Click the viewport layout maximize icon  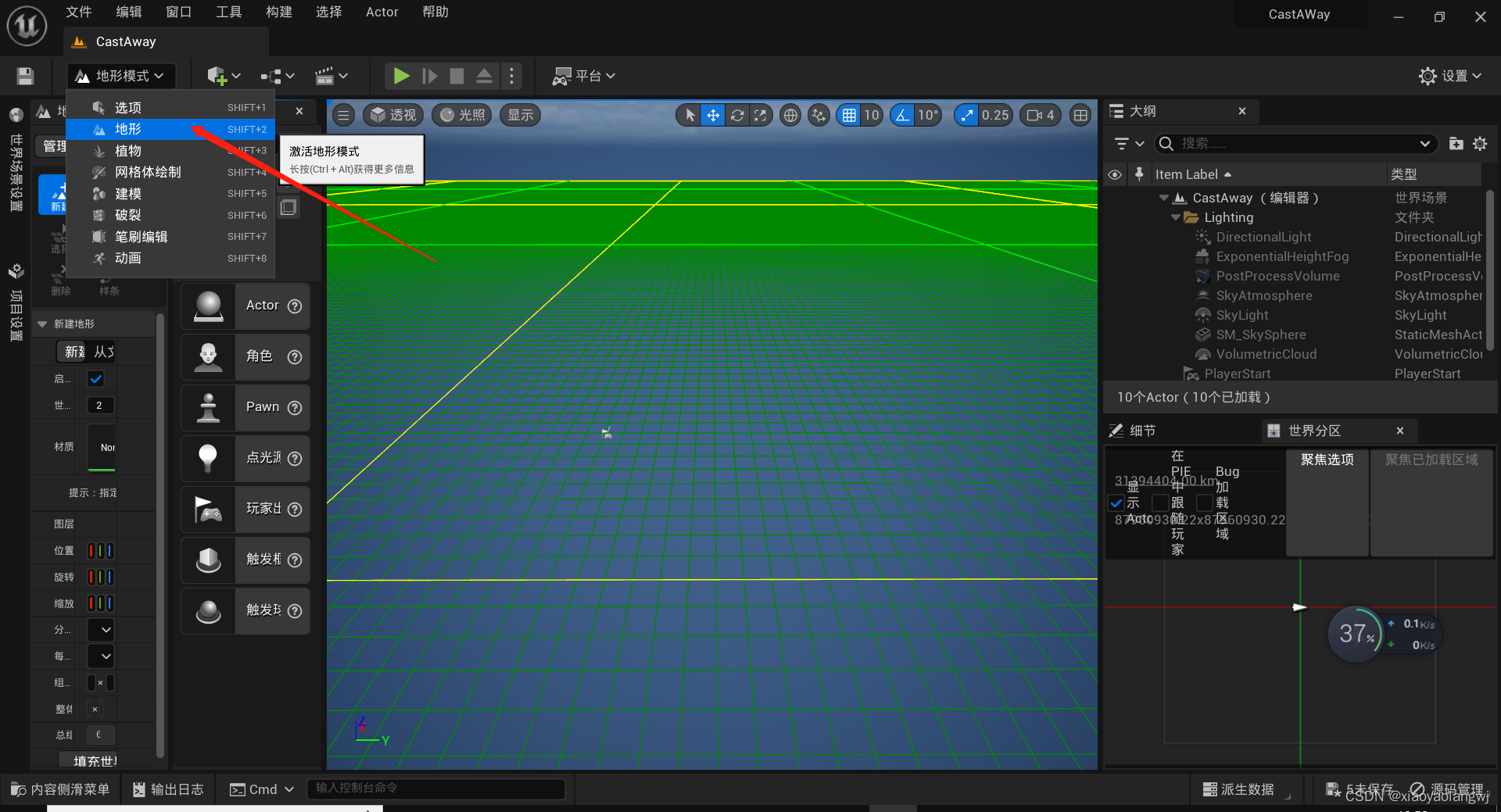[x=1080, y=115]
